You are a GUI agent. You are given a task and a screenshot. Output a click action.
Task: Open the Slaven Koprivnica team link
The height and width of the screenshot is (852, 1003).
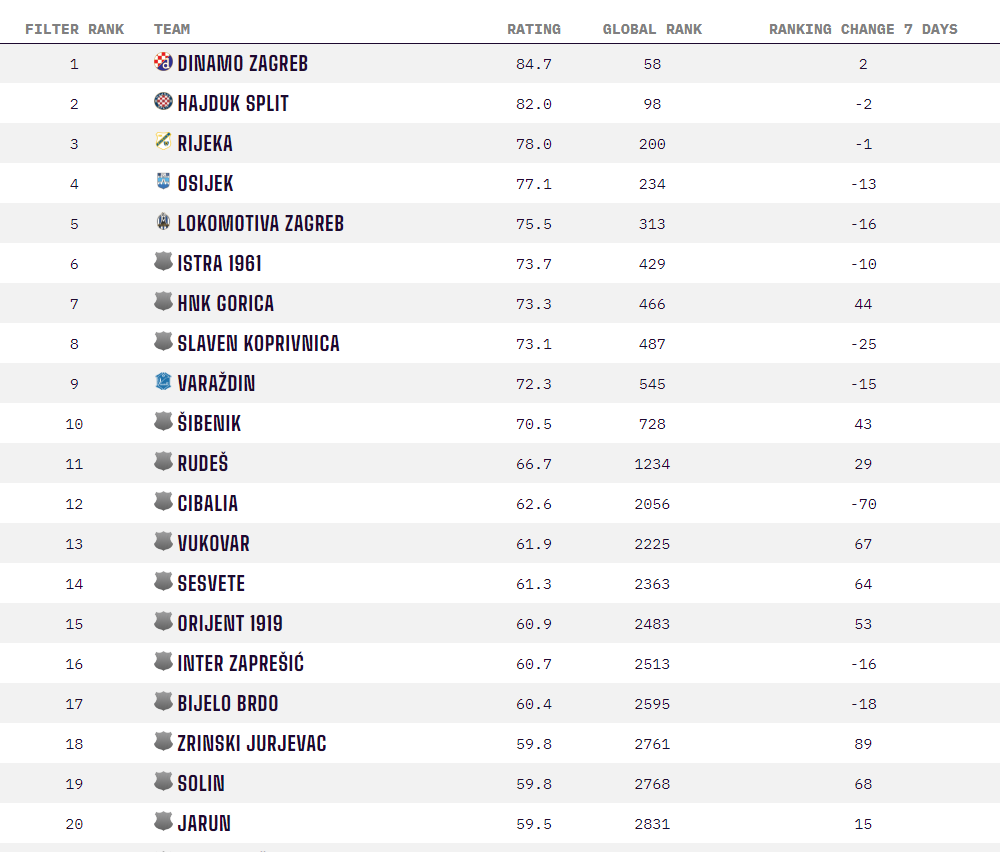(258, 343)
